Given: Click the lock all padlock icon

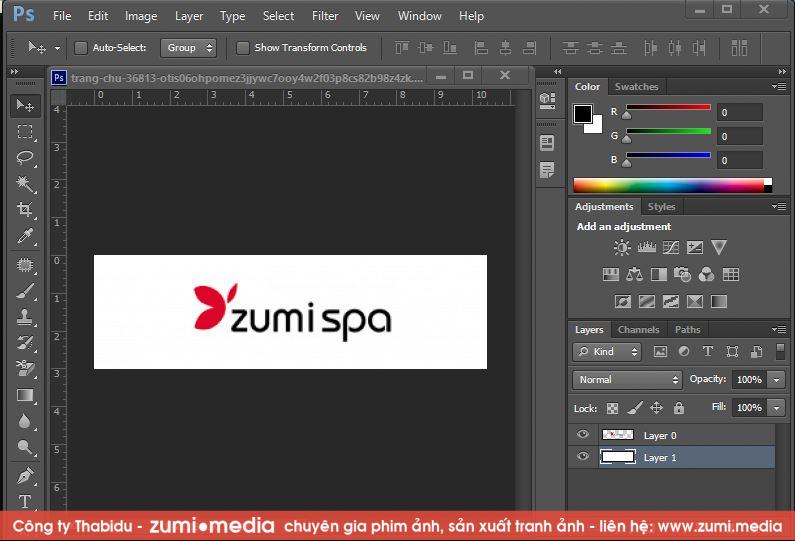Looking at the screenshot, I should [679, 408].
